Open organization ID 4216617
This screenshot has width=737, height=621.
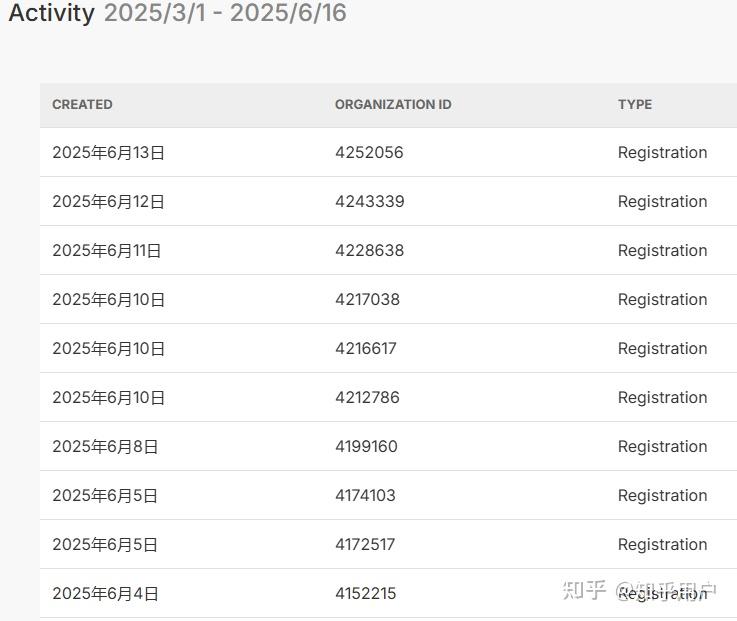366,348
